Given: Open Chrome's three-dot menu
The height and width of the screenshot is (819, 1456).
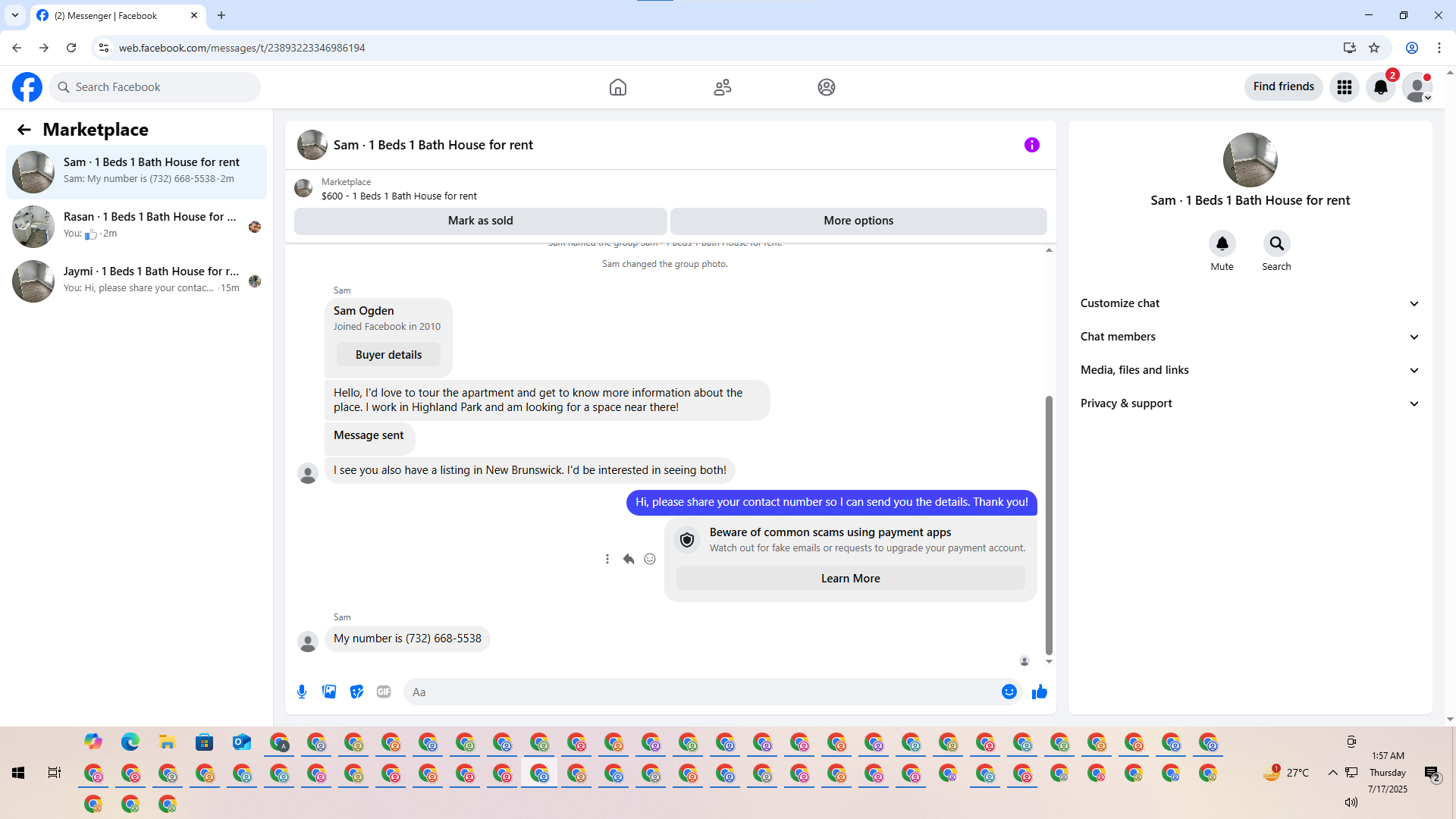Looking at the screenshot, I should 1439,48.
